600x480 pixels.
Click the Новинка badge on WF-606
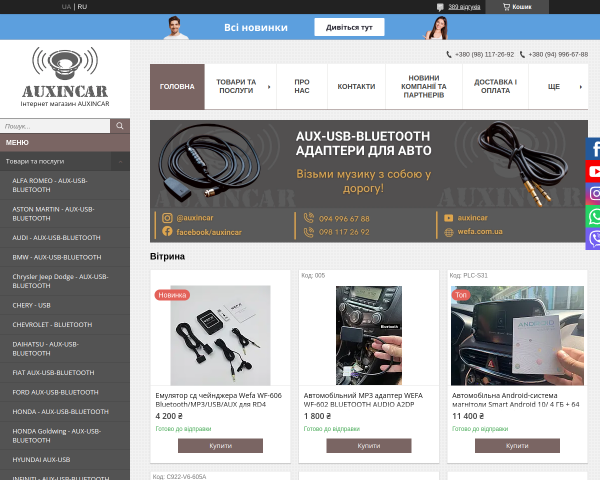172,295
